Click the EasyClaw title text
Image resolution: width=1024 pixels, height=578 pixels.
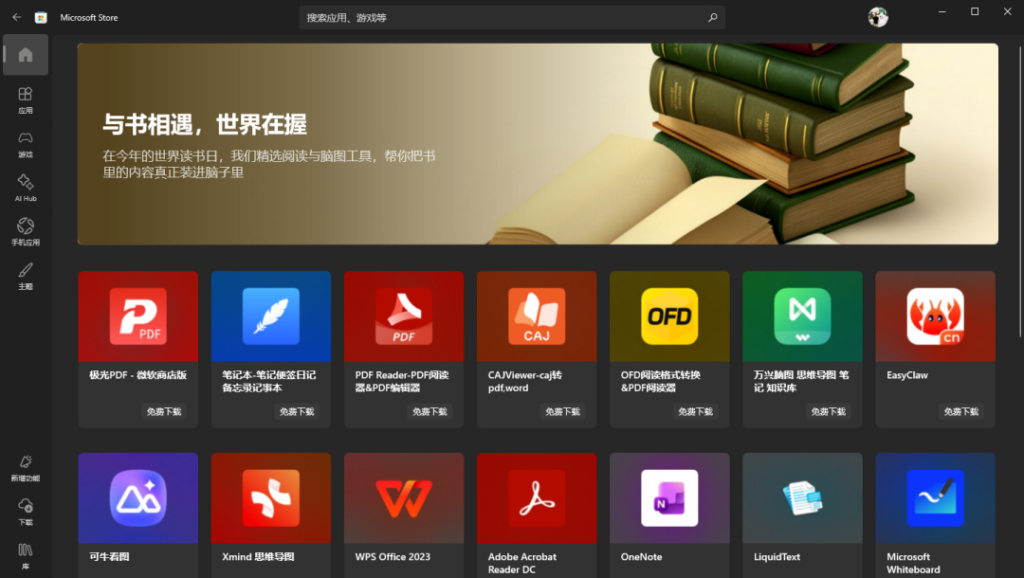click(x=907, y=375)
